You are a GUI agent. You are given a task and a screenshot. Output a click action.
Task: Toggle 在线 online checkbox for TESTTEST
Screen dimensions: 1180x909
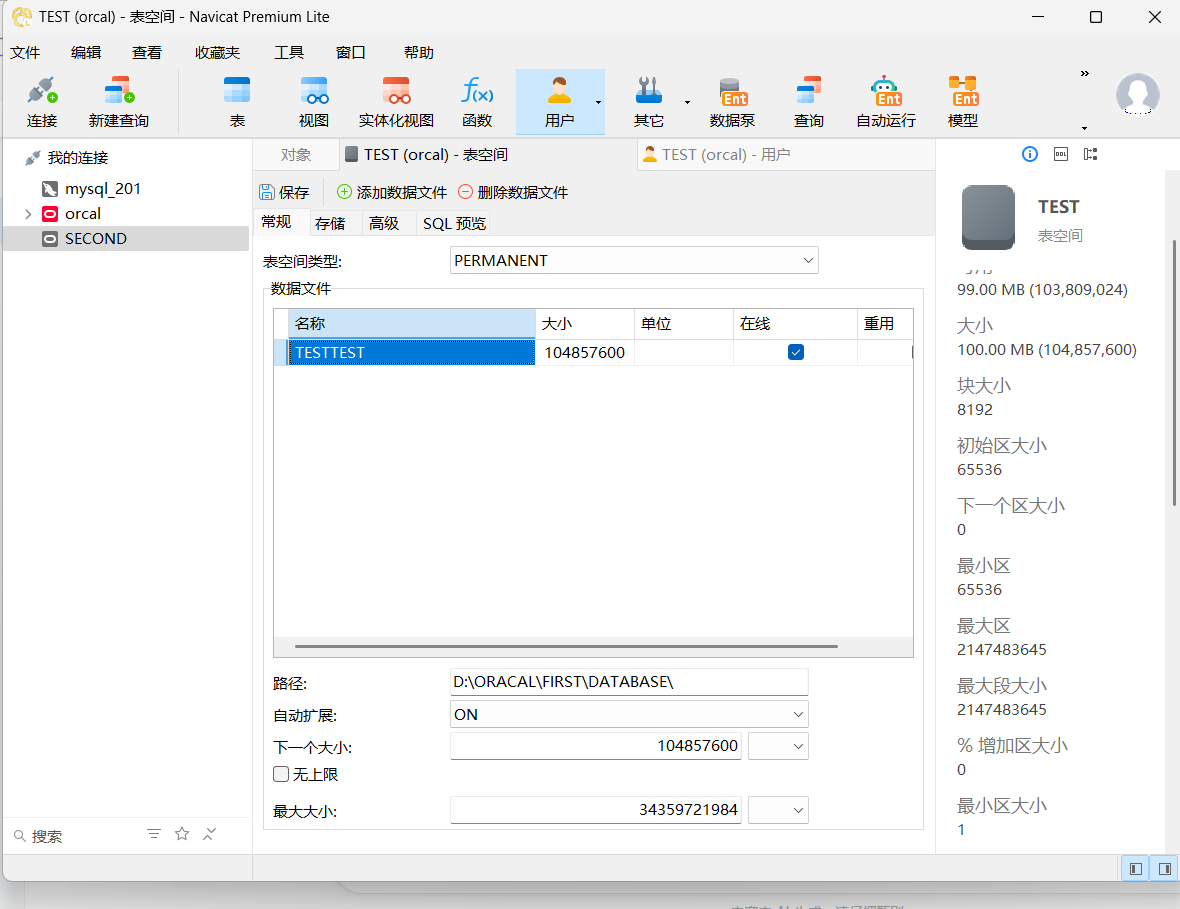(795, 352)
